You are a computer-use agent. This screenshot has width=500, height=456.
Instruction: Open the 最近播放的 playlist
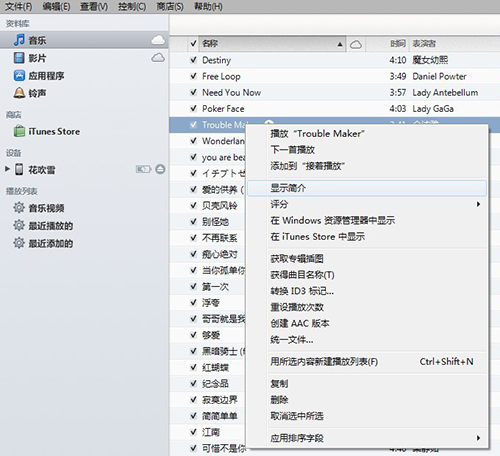pos(51,226)
